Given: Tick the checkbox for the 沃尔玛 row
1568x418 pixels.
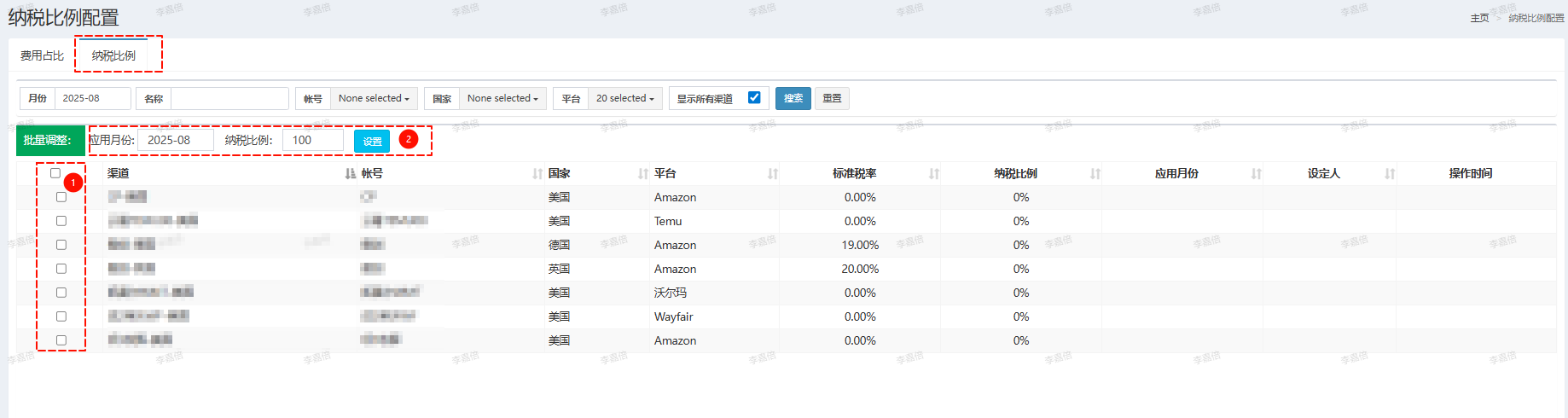Looking at the screenshot, I should (x=61, y=293).
